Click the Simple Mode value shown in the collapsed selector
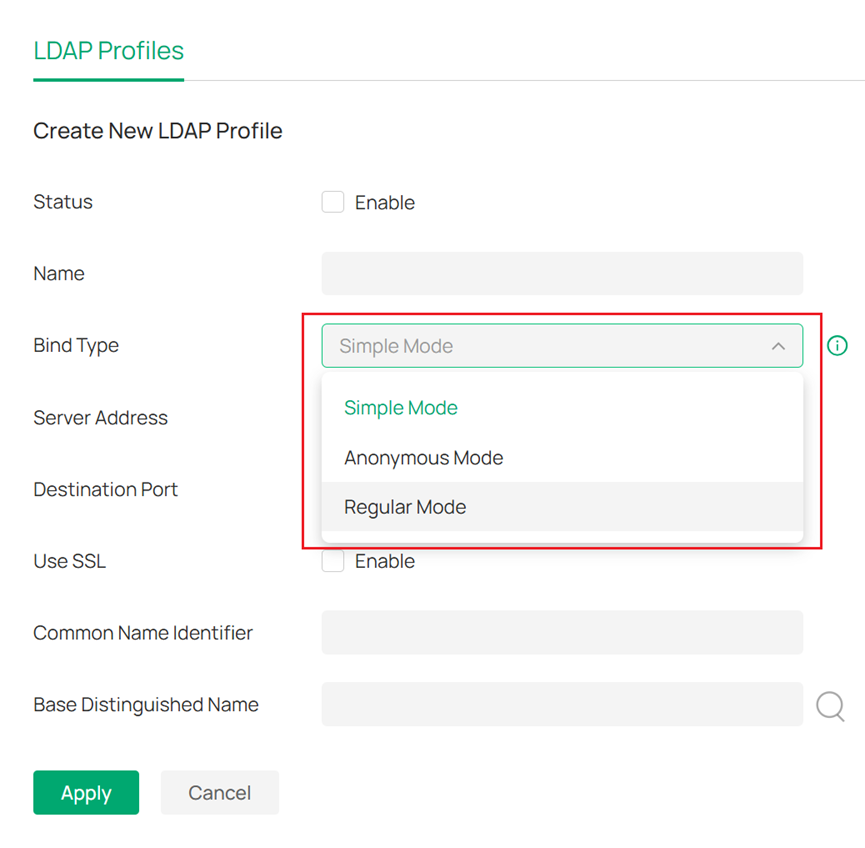 click(394, 345)
